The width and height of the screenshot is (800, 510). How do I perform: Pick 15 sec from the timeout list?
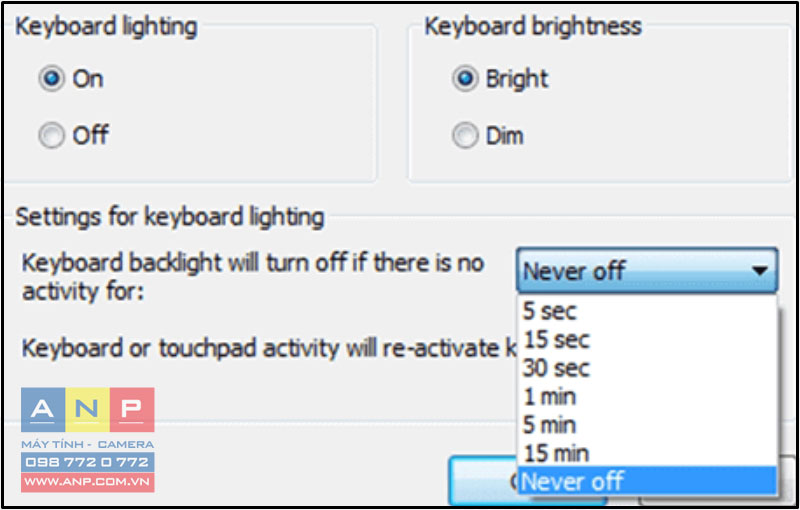[647, 339]
